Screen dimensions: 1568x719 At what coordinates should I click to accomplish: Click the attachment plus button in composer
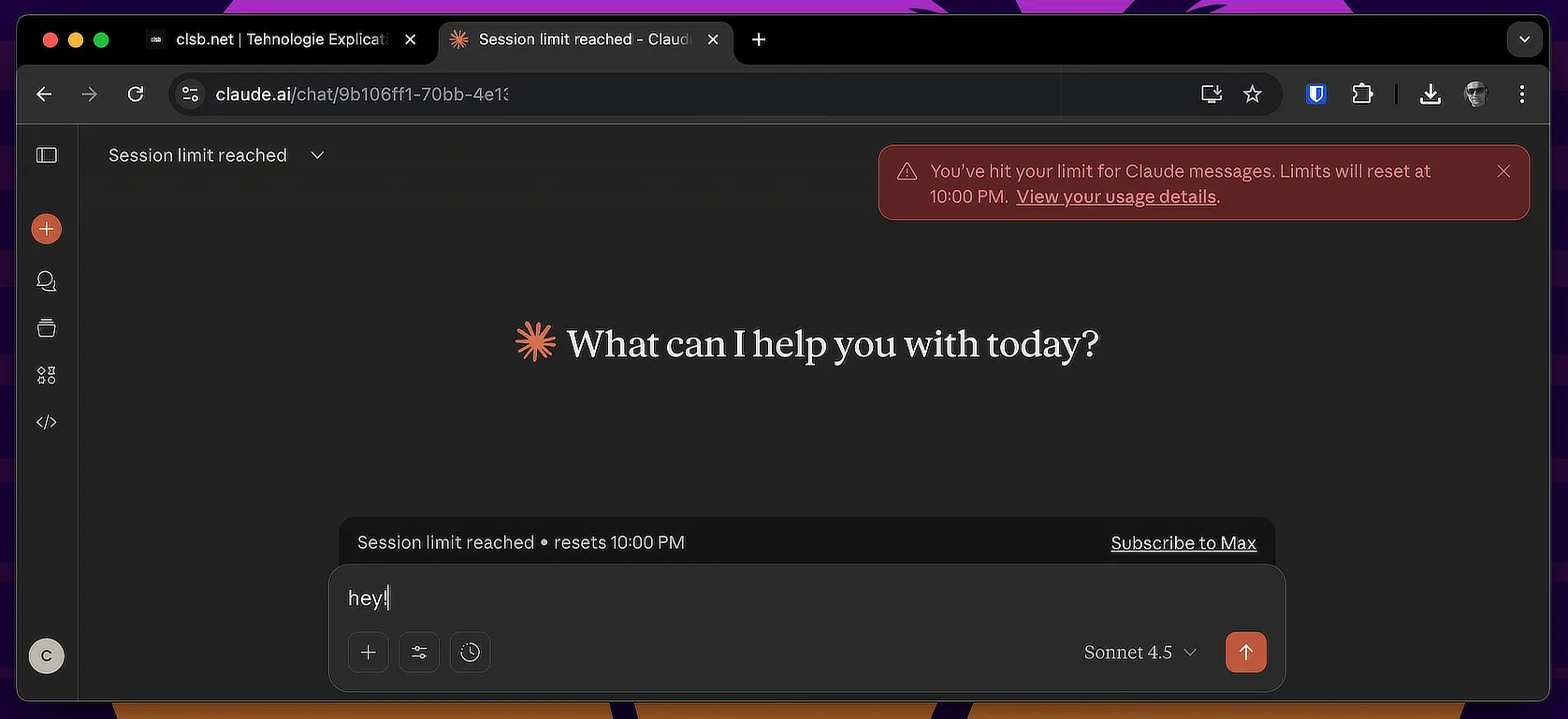[x=369, y=653]
